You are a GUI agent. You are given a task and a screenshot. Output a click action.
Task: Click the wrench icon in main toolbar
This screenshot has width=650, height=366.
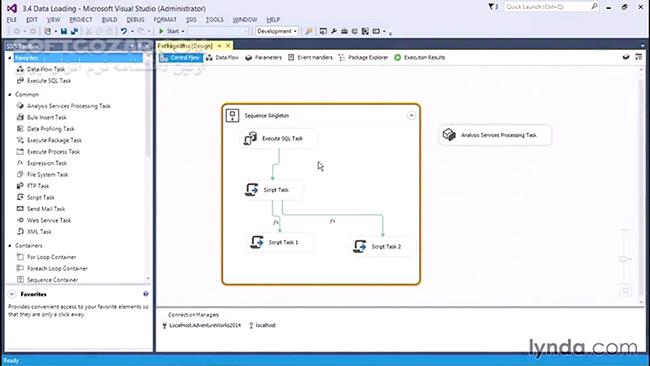coord(334,31)
